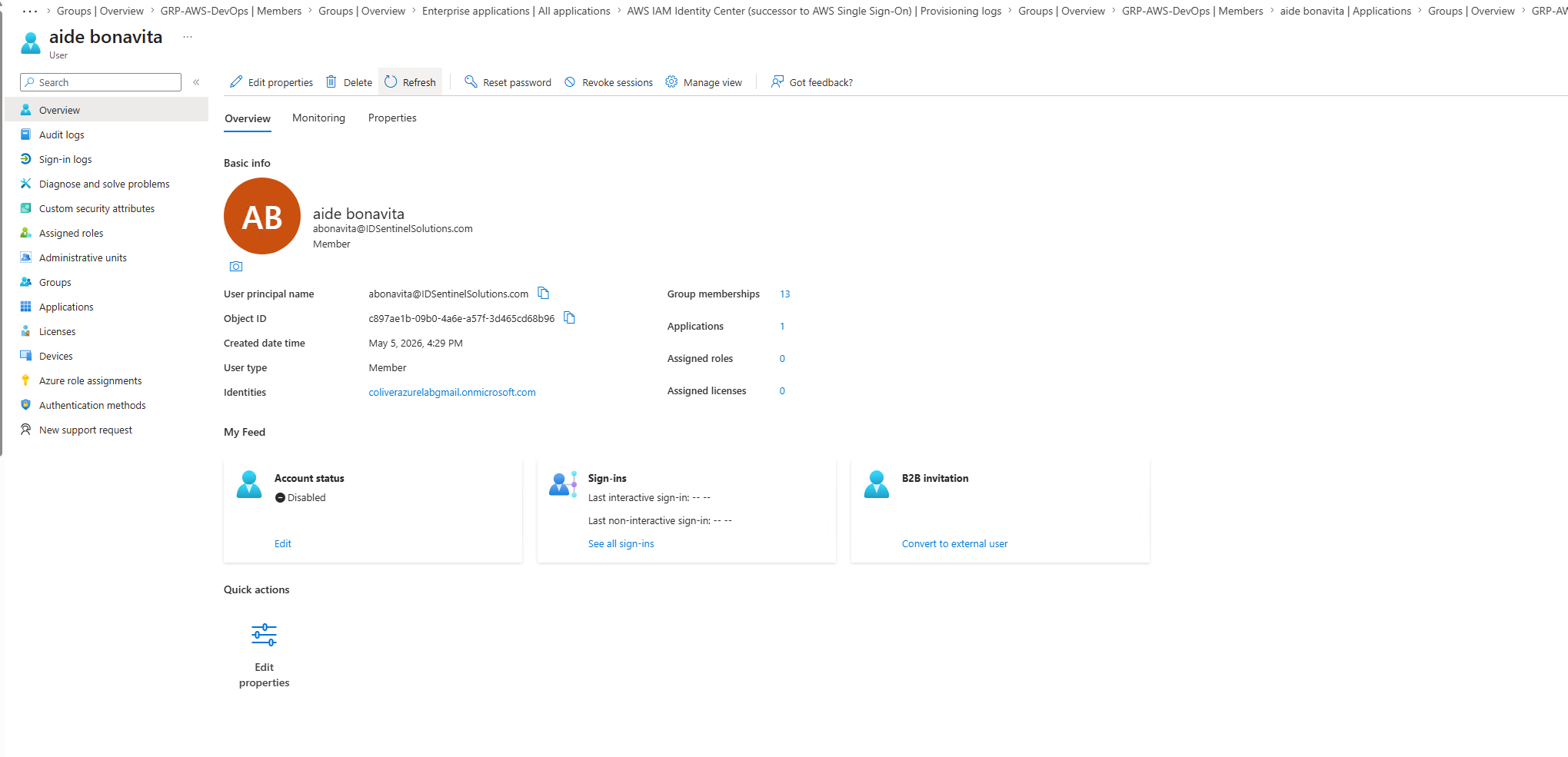Screen dimensions: 1568x757
Task: Open coliverazurelabgmail.onmicrosoft.com identity link
Action: [x=452, y=392]
